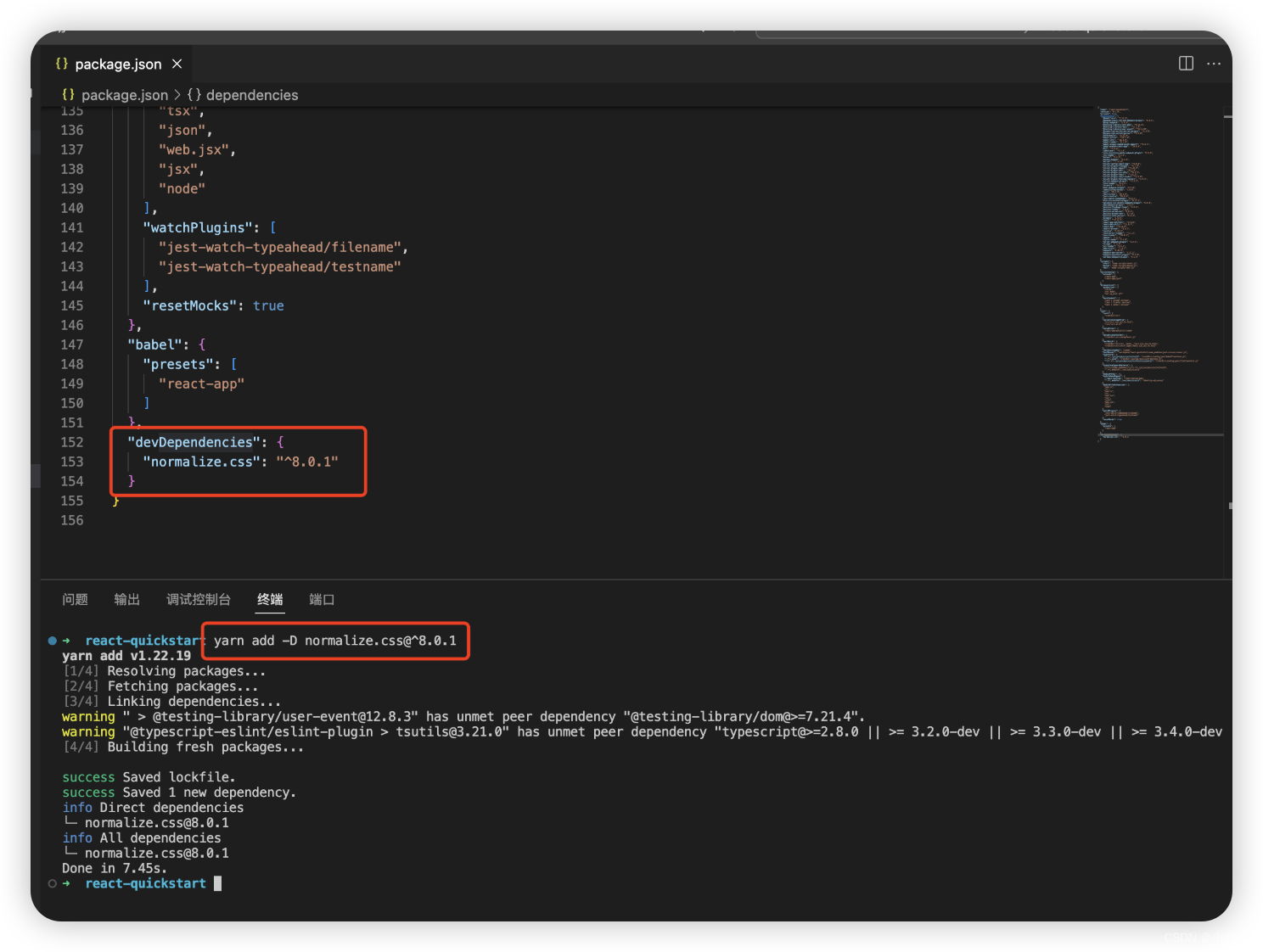Click line number 152 in gutter

point(72,442)
